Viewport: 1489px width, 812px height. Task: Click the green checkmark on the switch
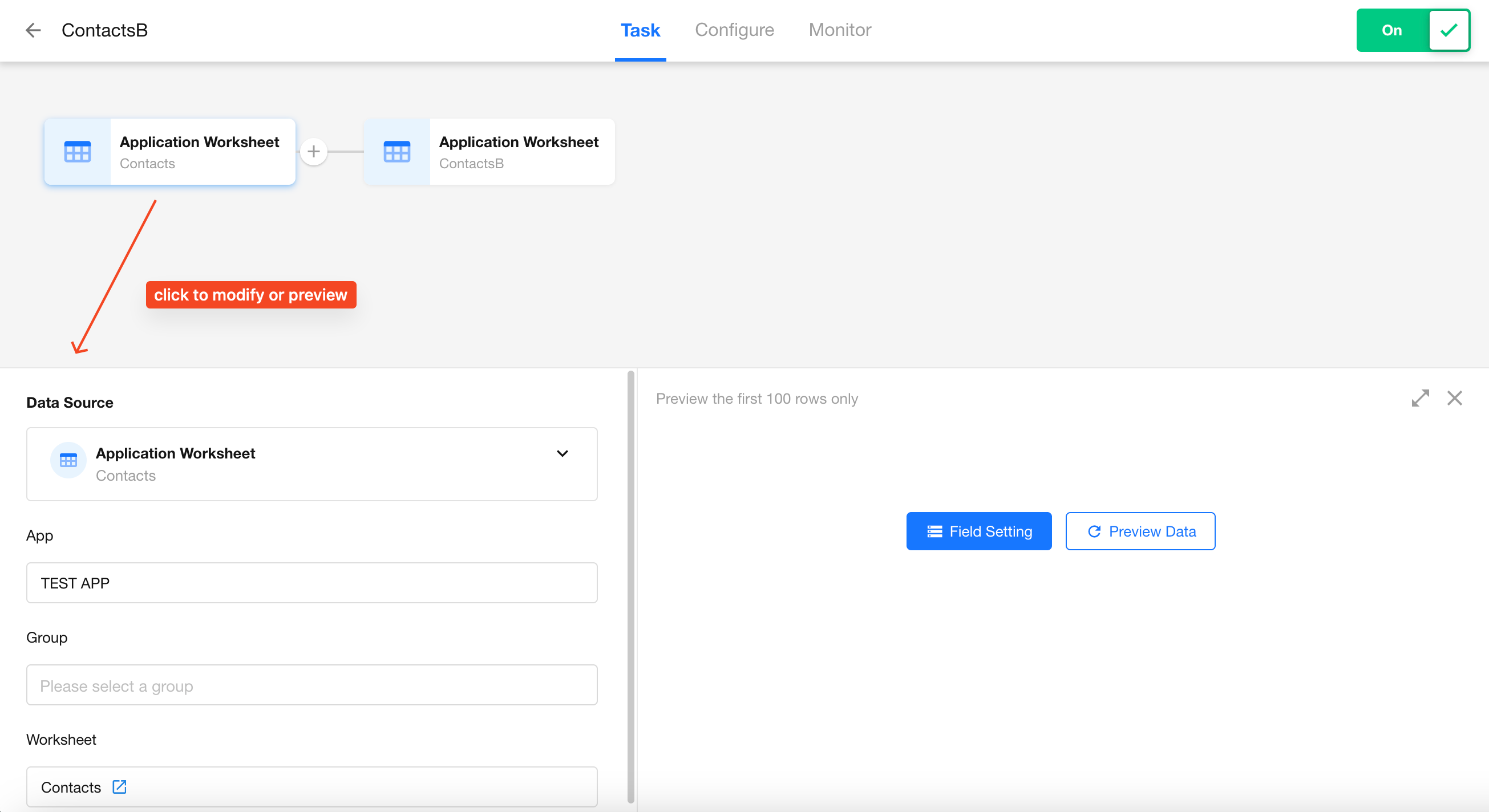tap(1448, 30)
